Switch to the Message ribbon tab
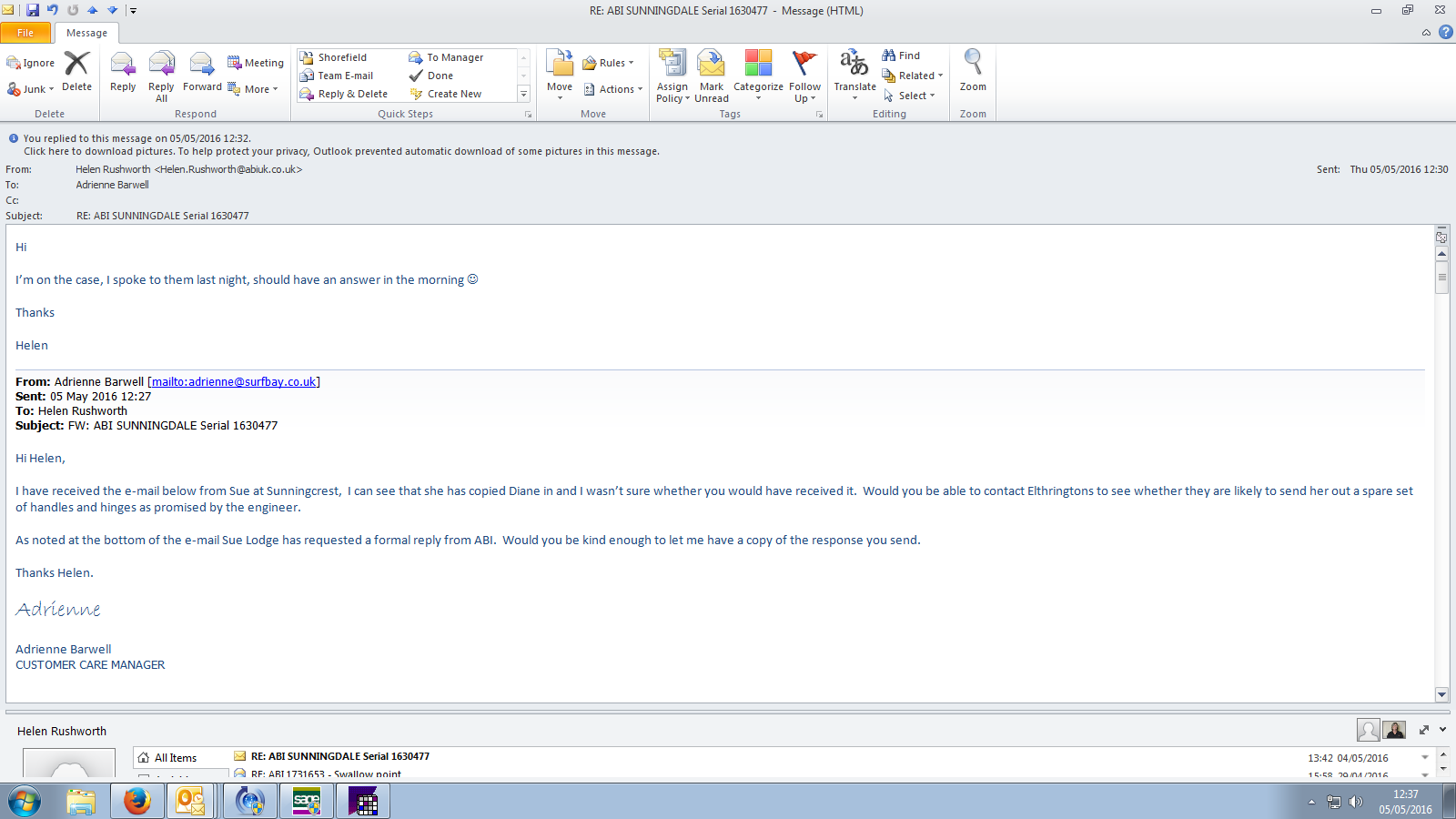This screenshot has height=819, width=1456. pos(86,33)
